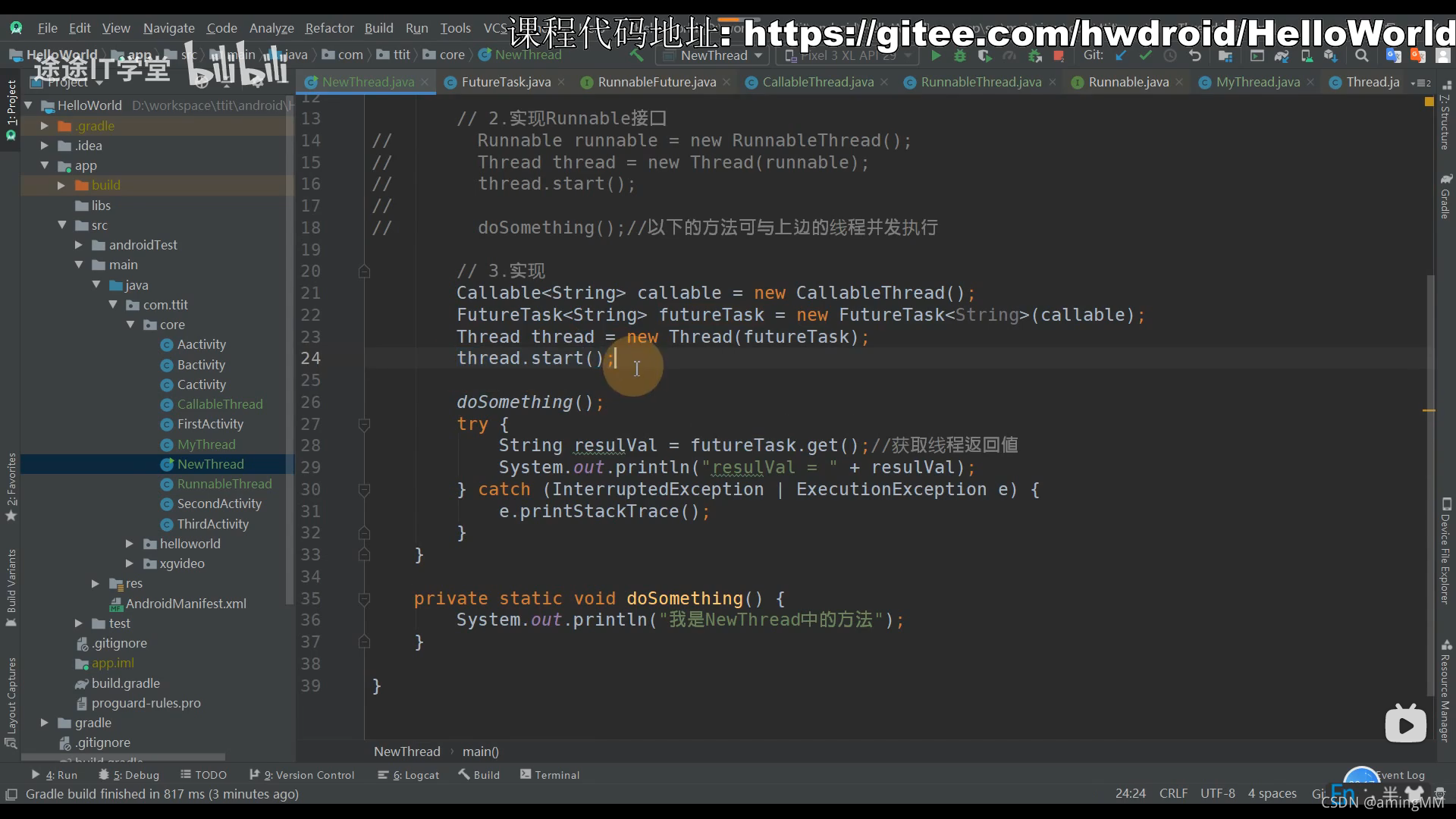This screenshot has width=1456, height=819.
Task: Open SDK Manager cube icon
Action: tap(1331, 55)
